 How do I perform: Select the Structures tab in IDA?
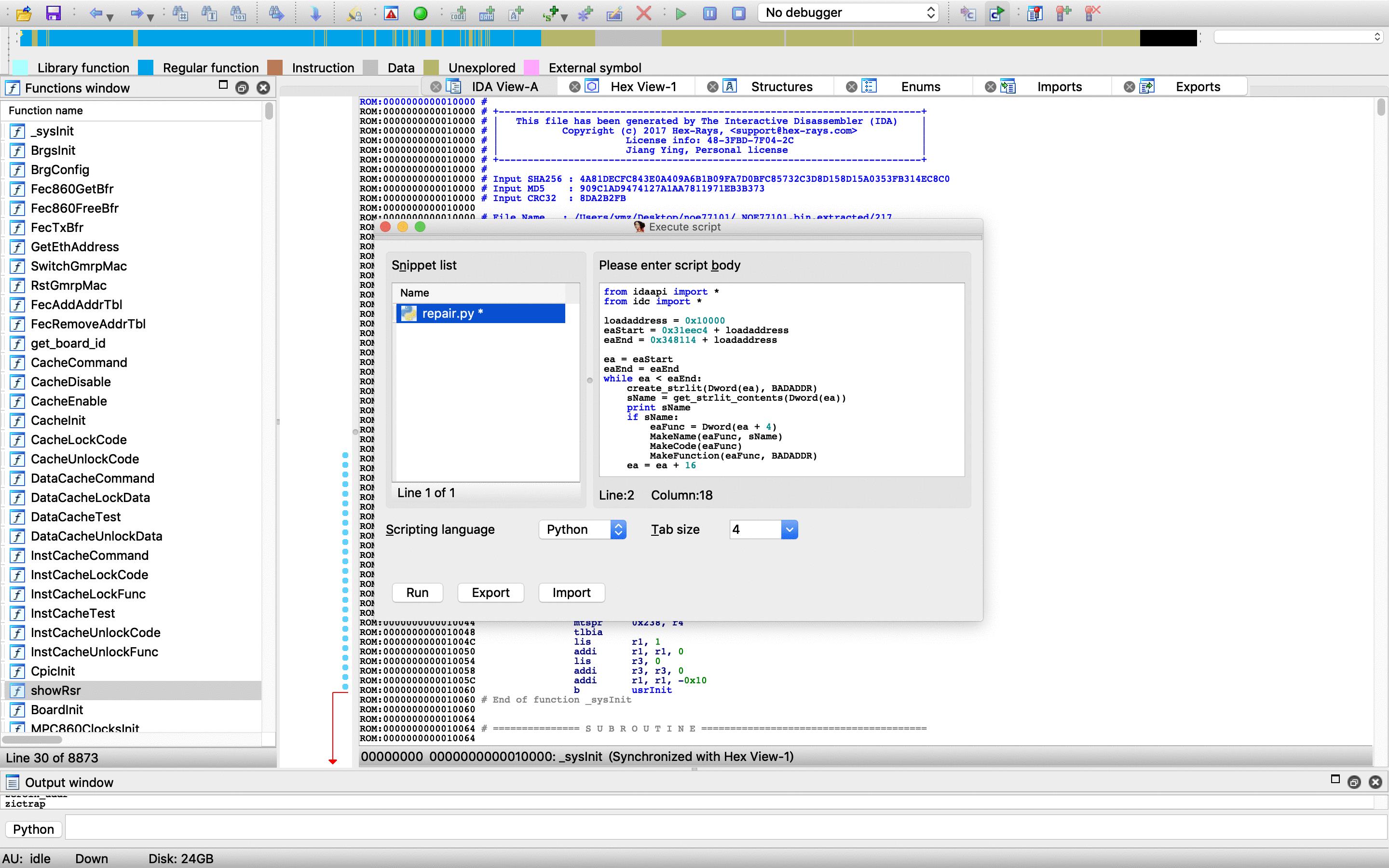click(x=782, y=86)
